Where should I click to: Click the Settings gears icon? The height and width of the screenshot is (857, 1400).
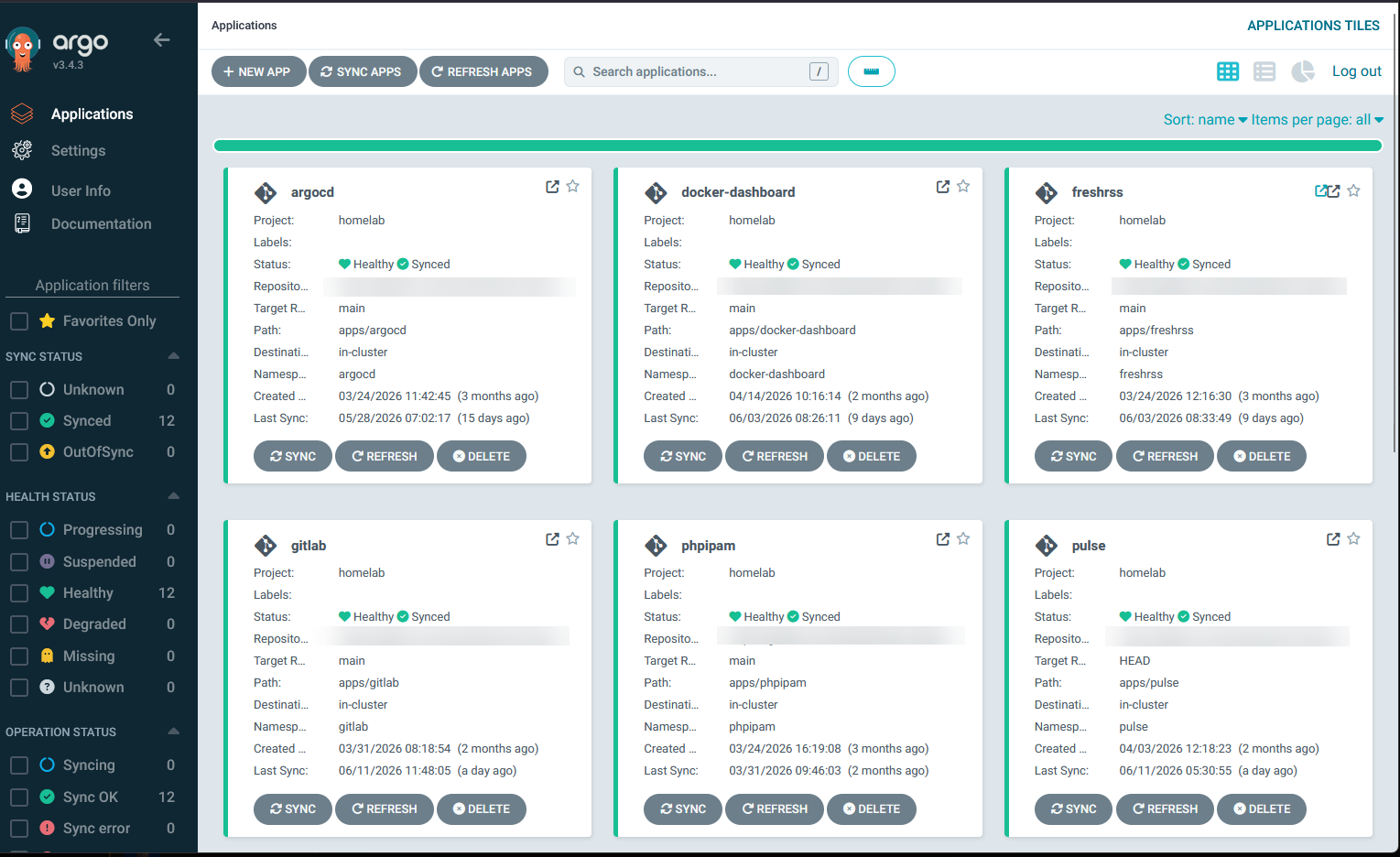22,150
